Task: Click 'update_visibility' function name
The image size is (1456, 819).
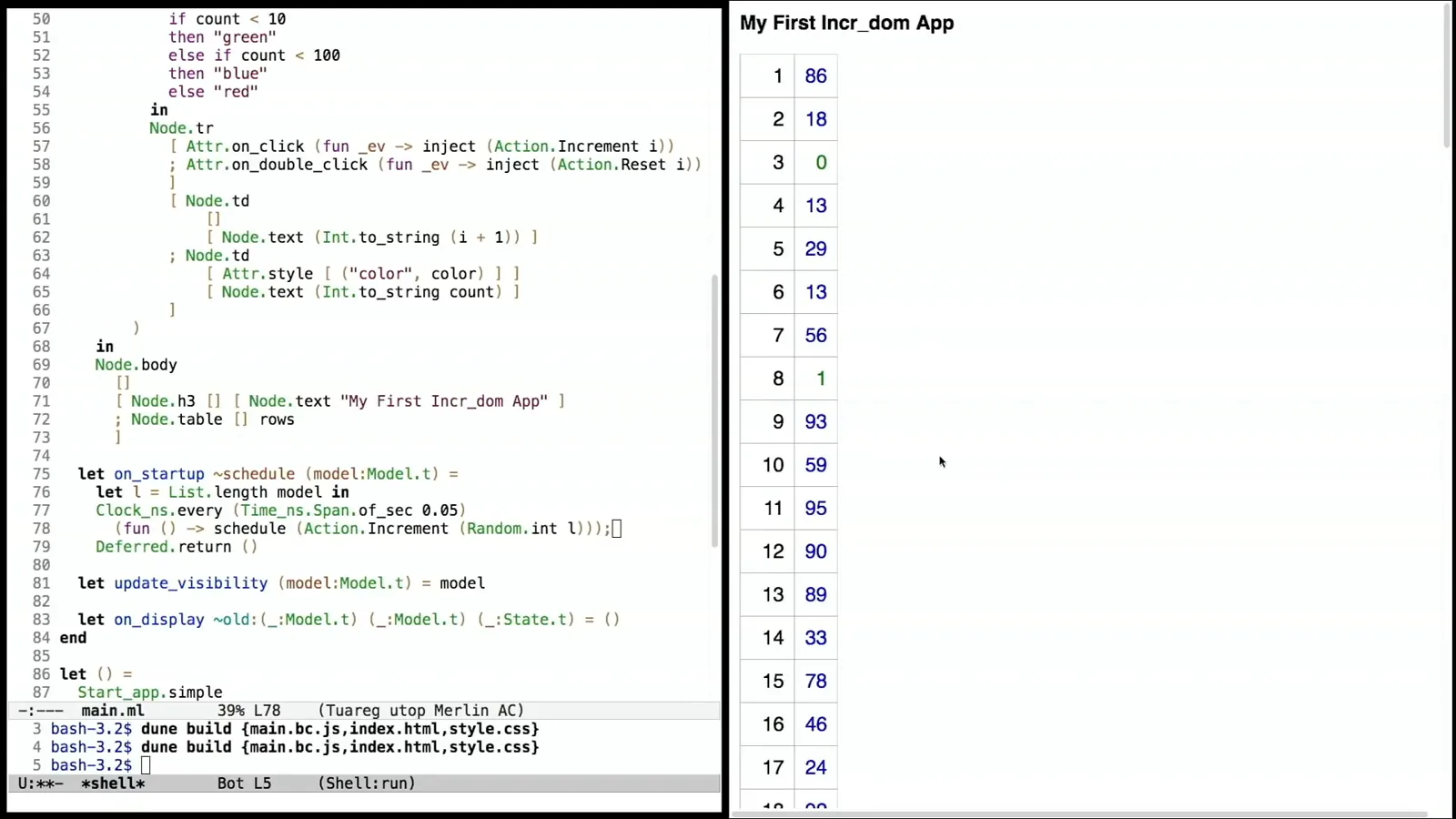Action: pos(191,583)
